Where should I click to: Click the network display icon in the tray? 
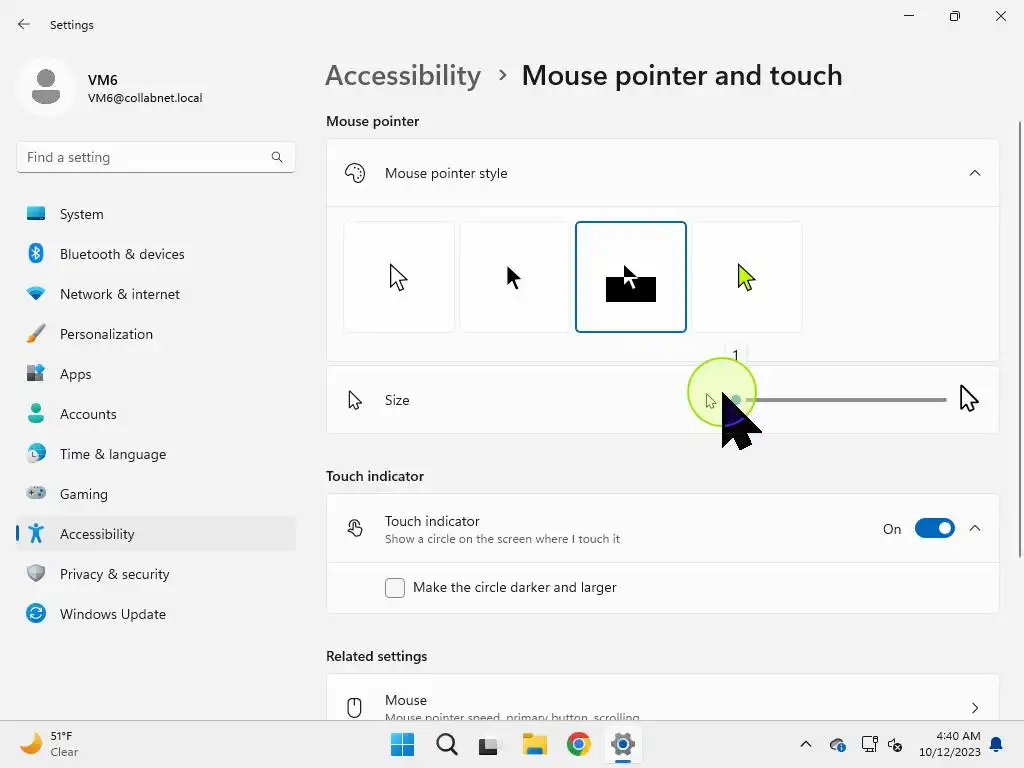tap(869, 744)
